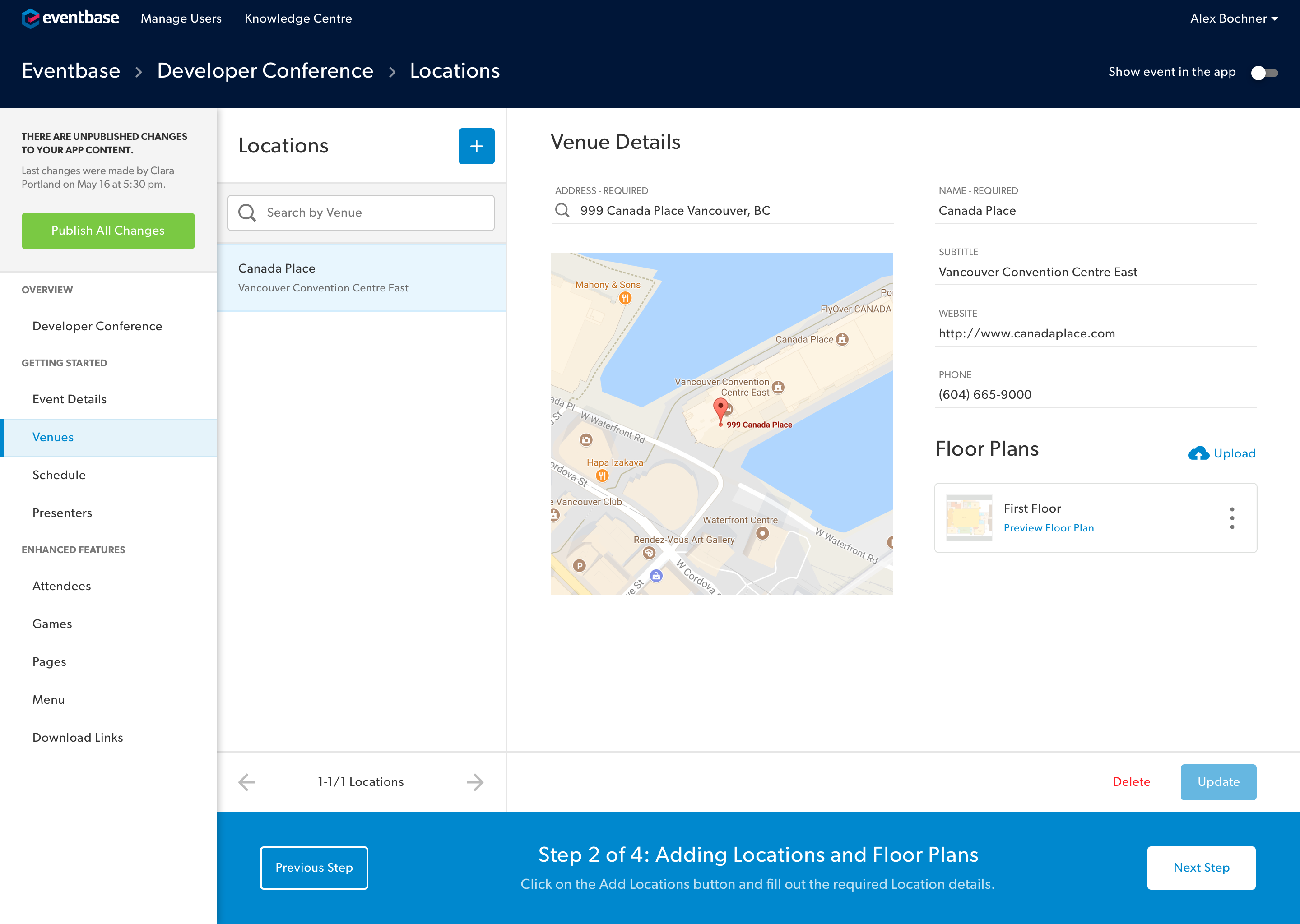Open Menu section in sidebar
This screenshot has height=924, width=1300.
click(48, 700)
